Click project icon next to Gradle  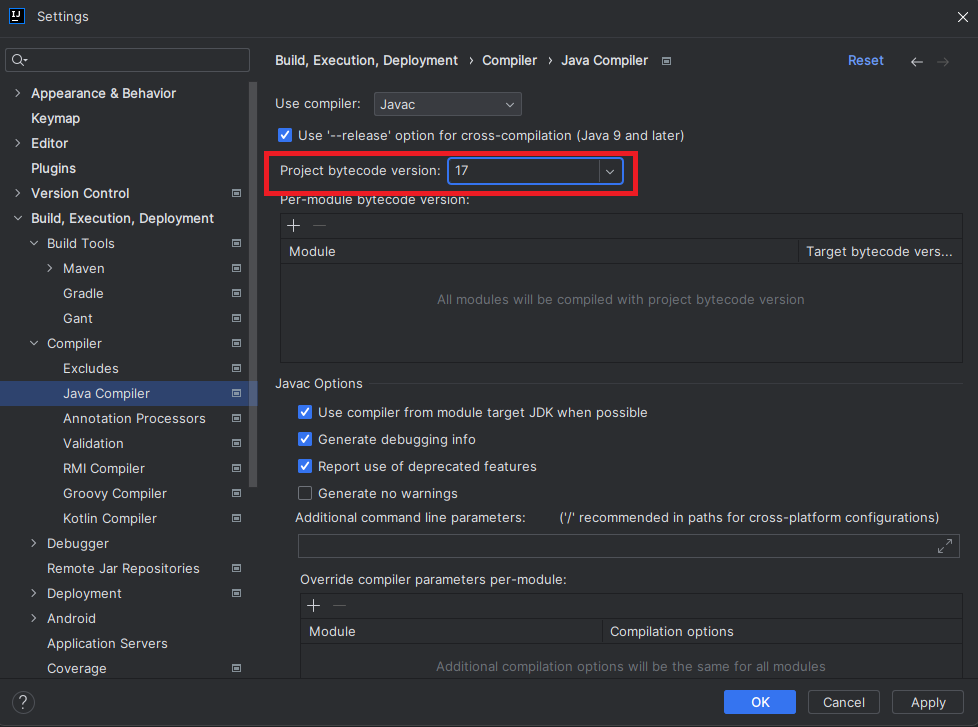click(x=236, y=293)
